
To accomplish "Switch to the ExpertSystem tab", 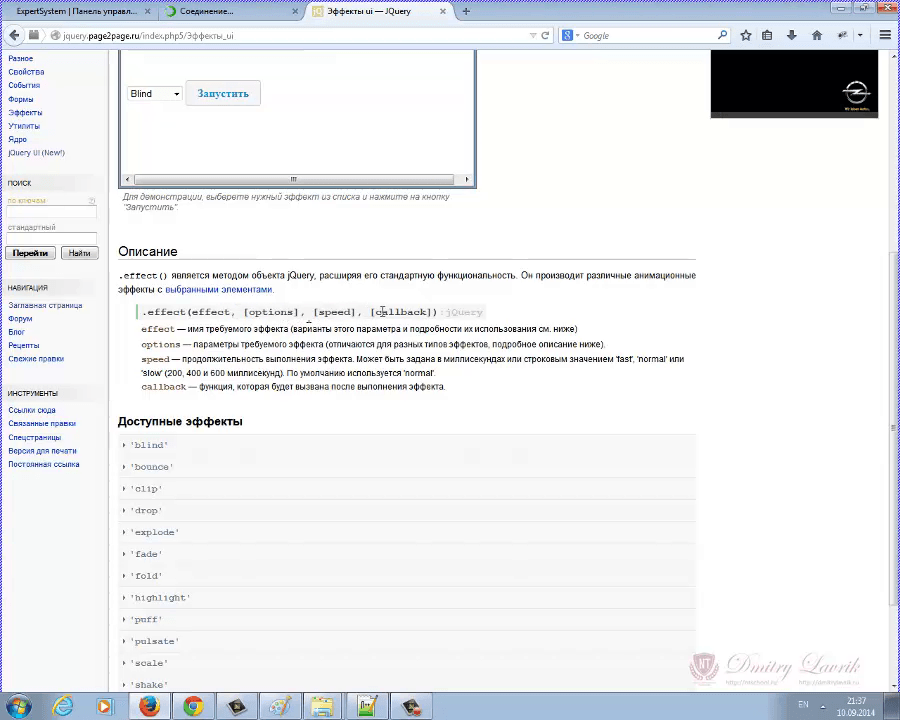I will pyautogui.click(x=76, y=11).
